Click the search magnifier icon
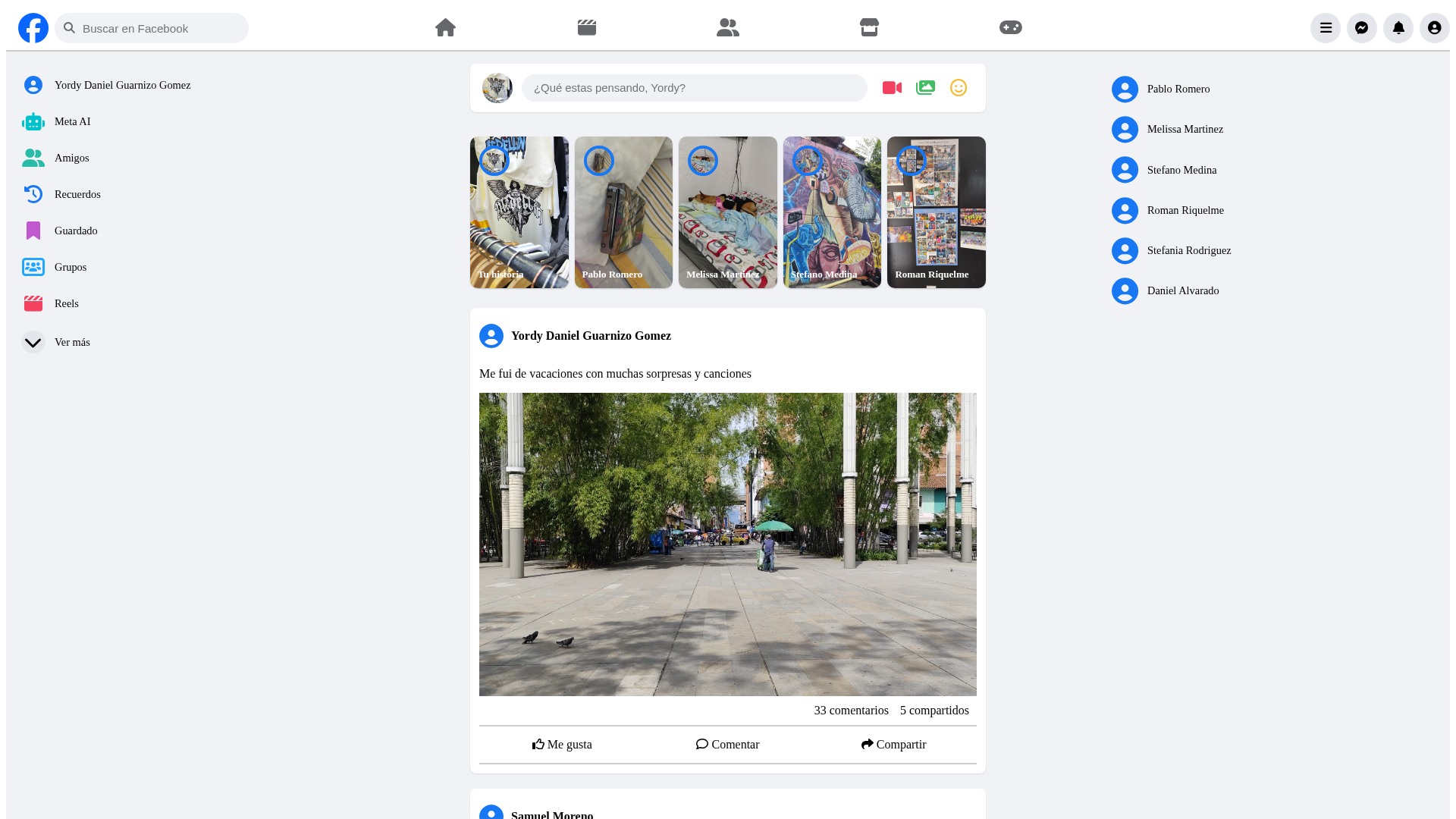Image resolution: width=1456 pixels, height=819 pixels. pyautogui.click(x=69, y=28)
